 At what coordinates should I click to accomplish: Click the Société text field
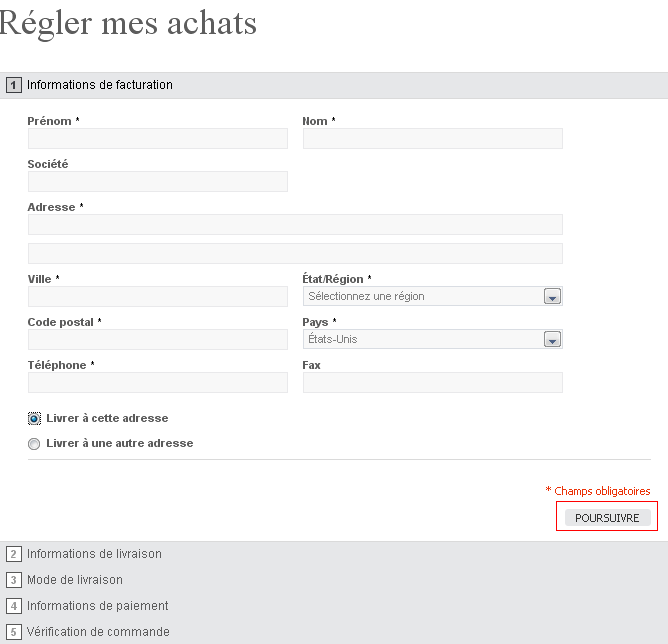pyautogui.click(x=158, y=181)
